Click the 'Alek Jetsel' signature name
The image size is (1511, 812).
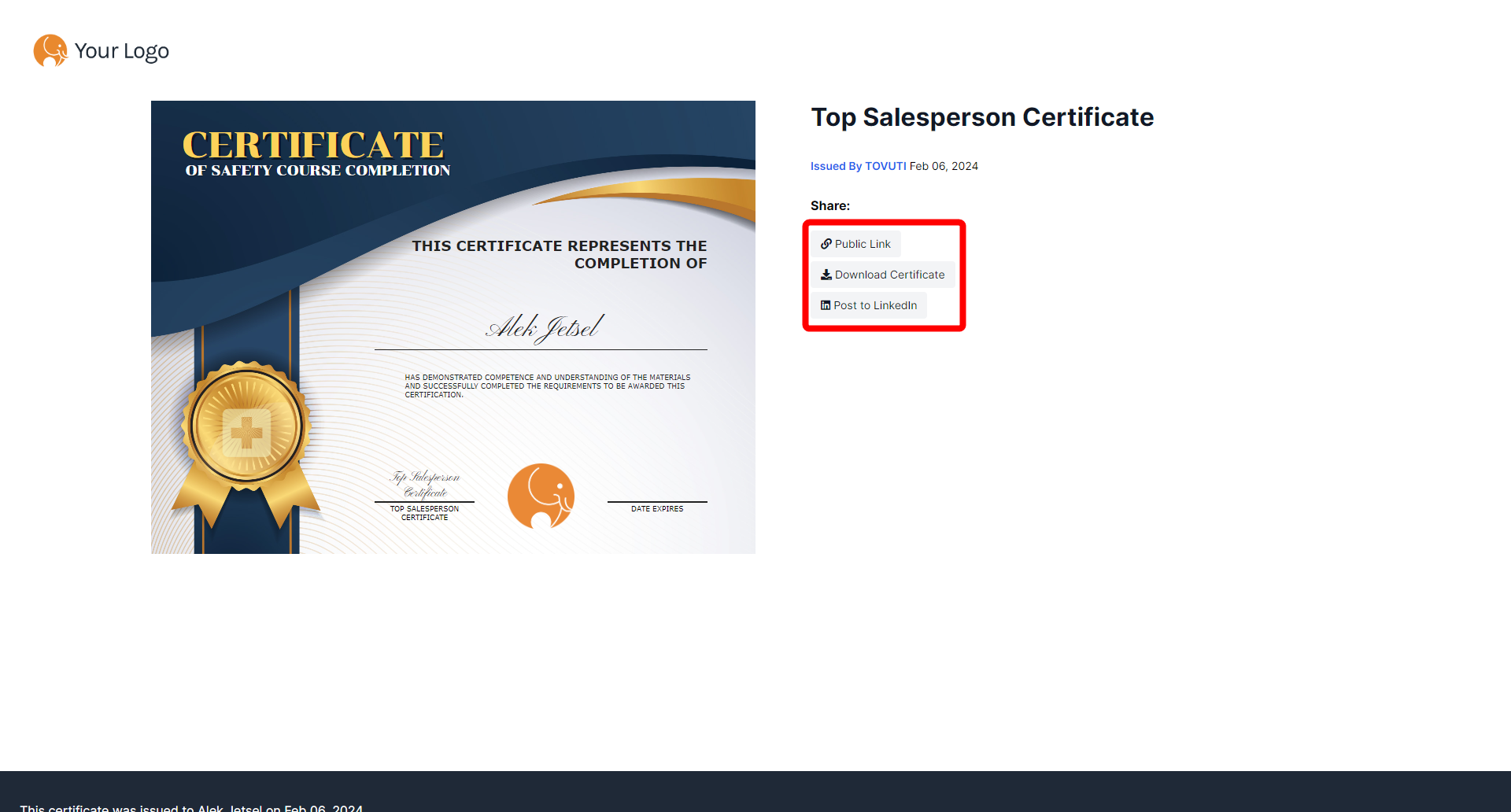pos(545,327)
